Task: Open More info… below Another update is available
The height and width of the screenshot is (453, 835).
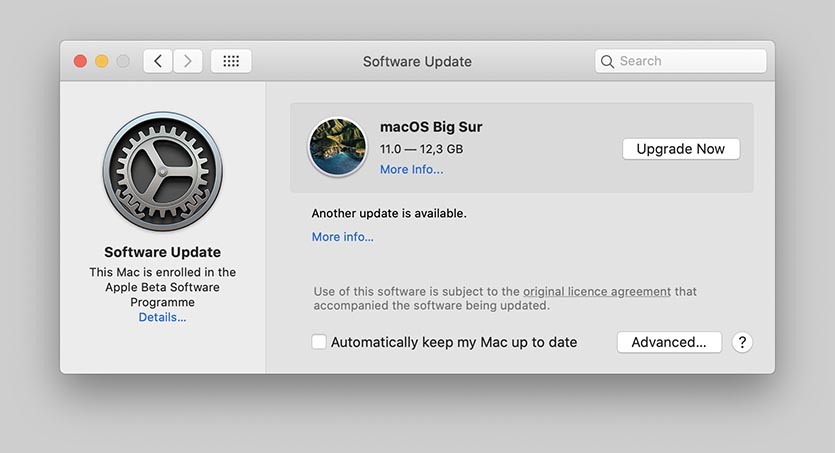Action: click(x=342, y=237)
